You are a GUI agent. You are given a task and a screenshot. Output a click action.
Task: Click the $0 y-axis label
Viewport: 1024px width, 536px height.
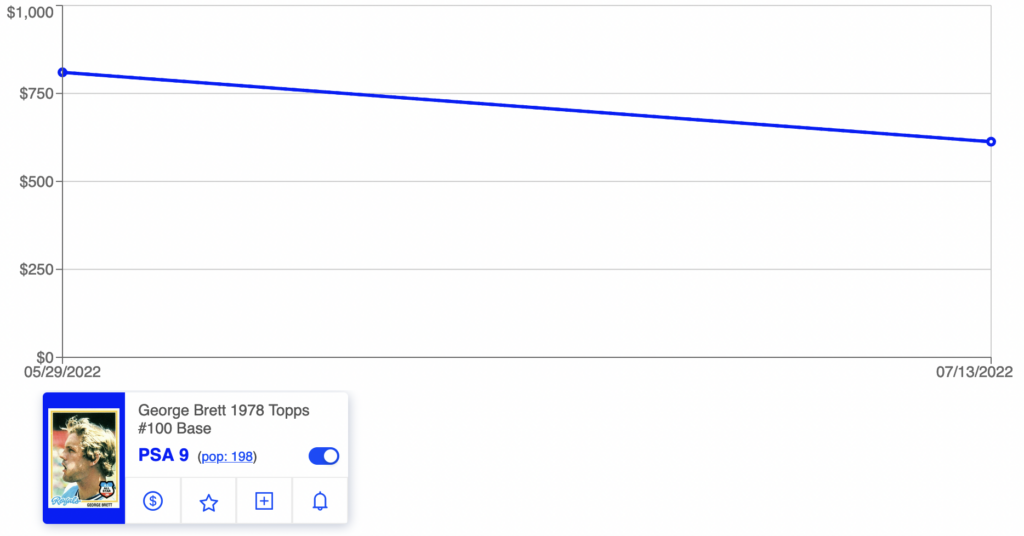[x=45, y=357]
